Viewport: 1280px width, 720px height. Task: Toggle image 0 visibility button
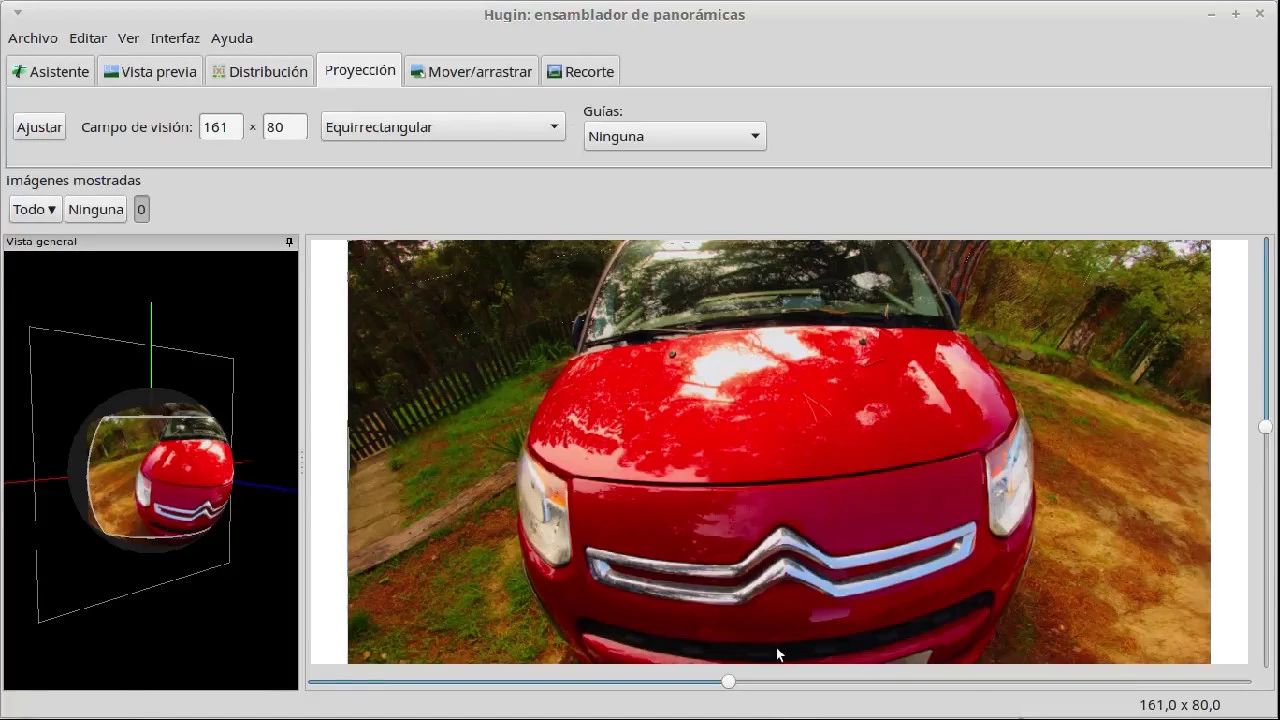141,209
